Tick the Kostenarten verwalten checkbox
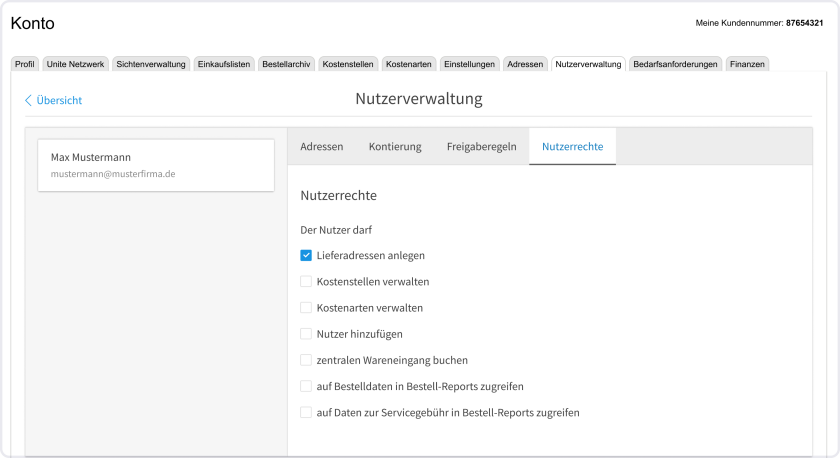Image resolution: width=840 pixels, height=458 pixels. click(306, 308)
